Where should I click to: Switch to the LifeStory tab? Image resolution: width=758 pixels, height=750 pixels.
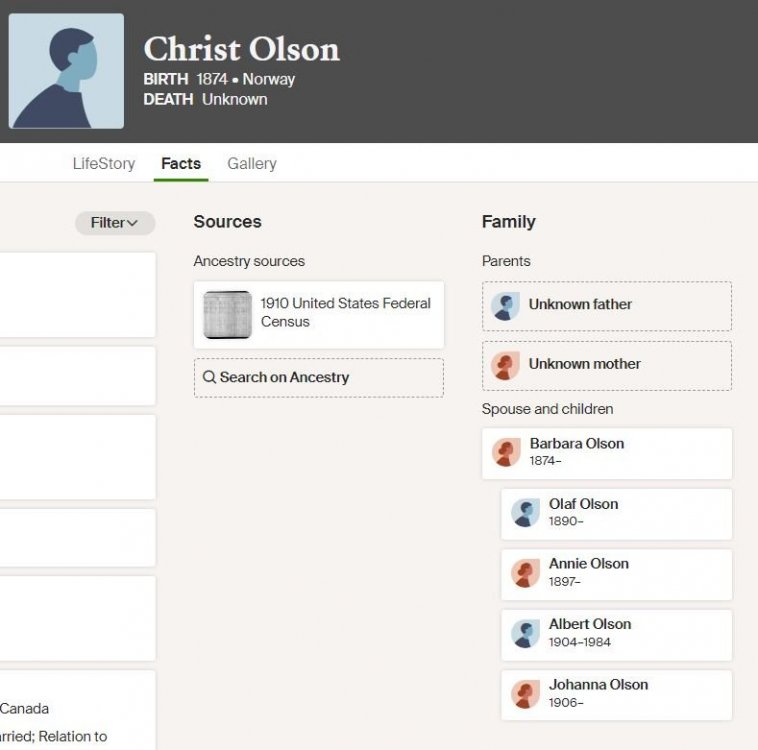(x=104, y=163)
